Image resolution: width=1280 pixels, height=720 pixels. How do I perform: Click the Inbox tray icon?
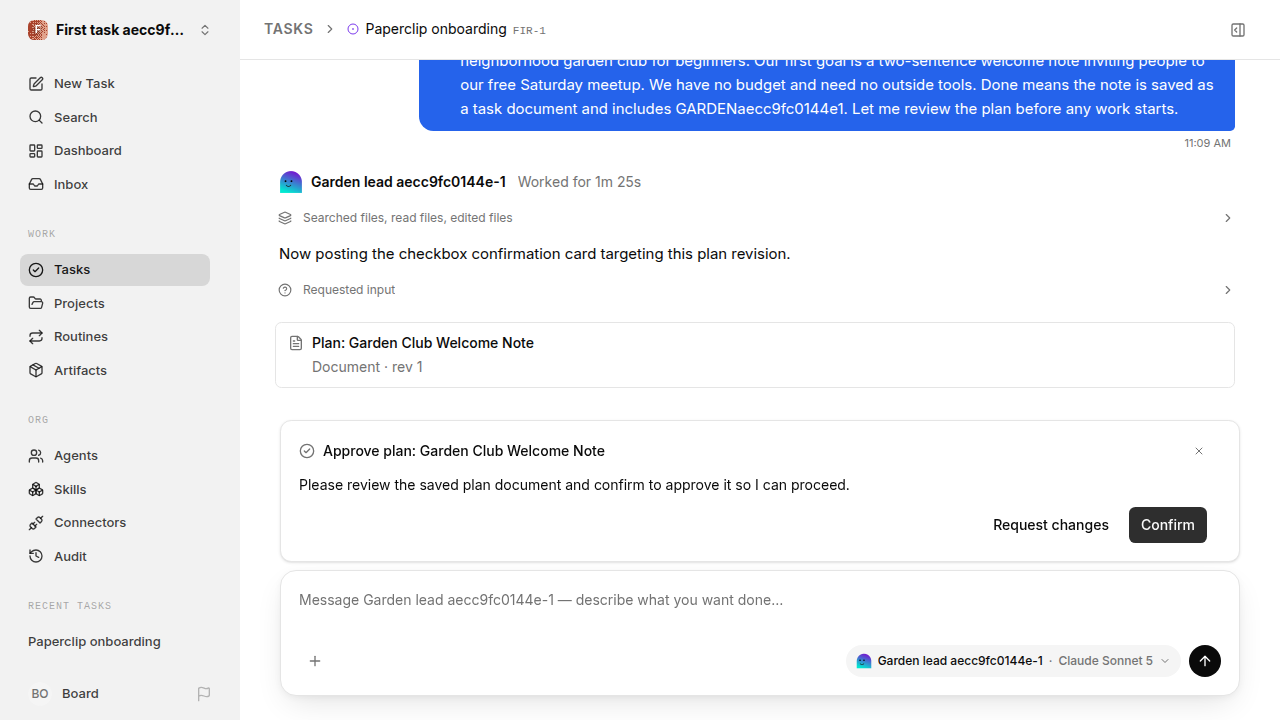coord(36,184)
